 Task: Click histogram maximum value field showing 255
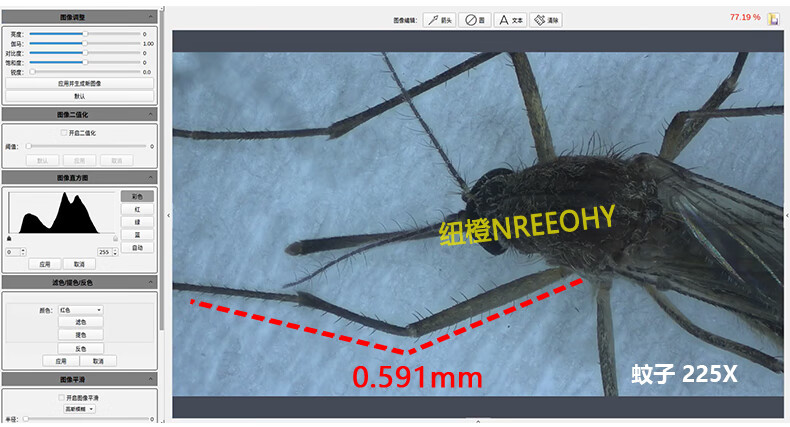pyautogui.click(x=105, y=252)
